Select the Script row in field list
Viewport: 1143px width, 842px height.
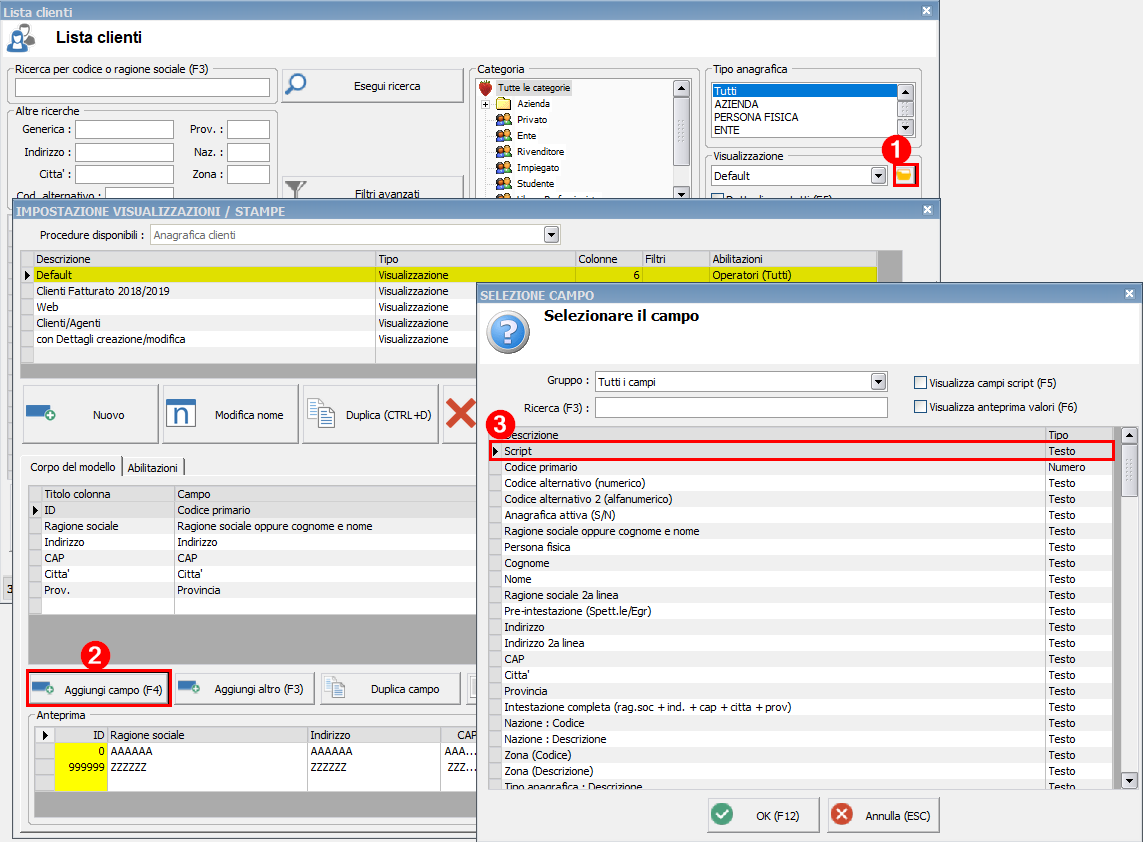[x=802, y=451]
